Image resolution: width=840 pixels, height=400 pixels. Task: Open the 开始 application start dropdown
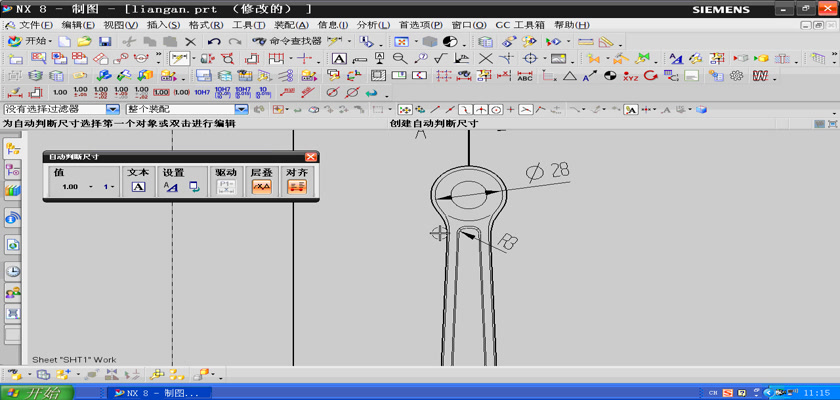[x=30, y=41]
